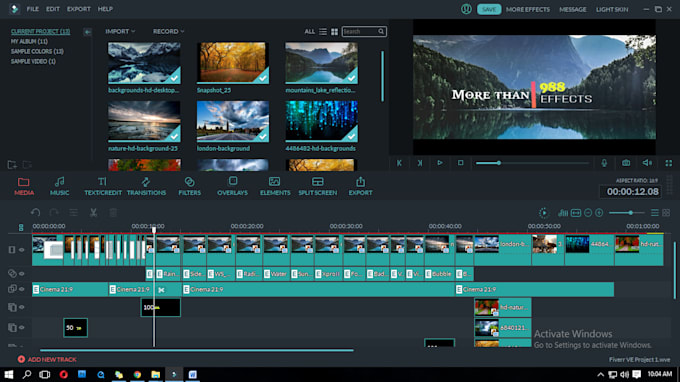Click the trash delete icon above timeline
Screen dimensions: 680x382
[113, 212]
